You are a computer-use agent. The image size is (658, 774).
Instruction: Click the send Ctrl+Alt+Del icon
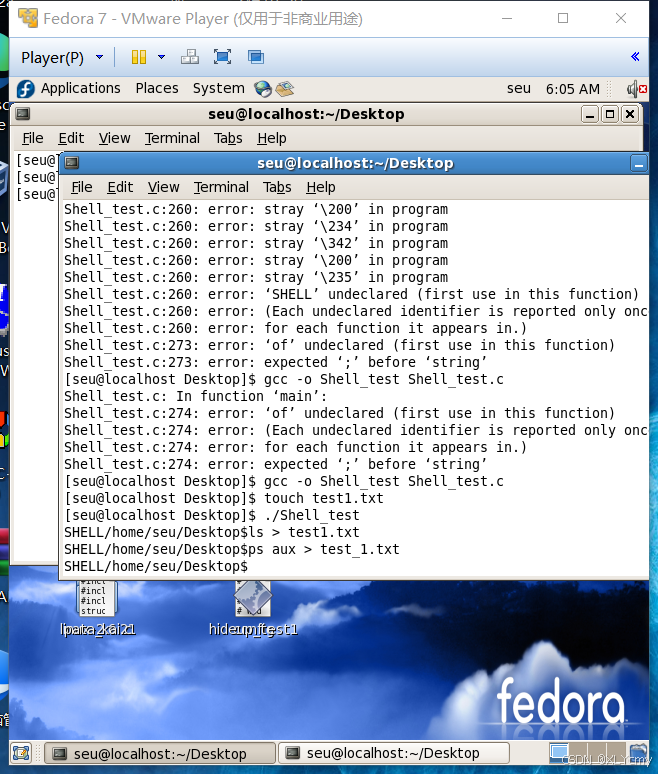pos(190,57)
